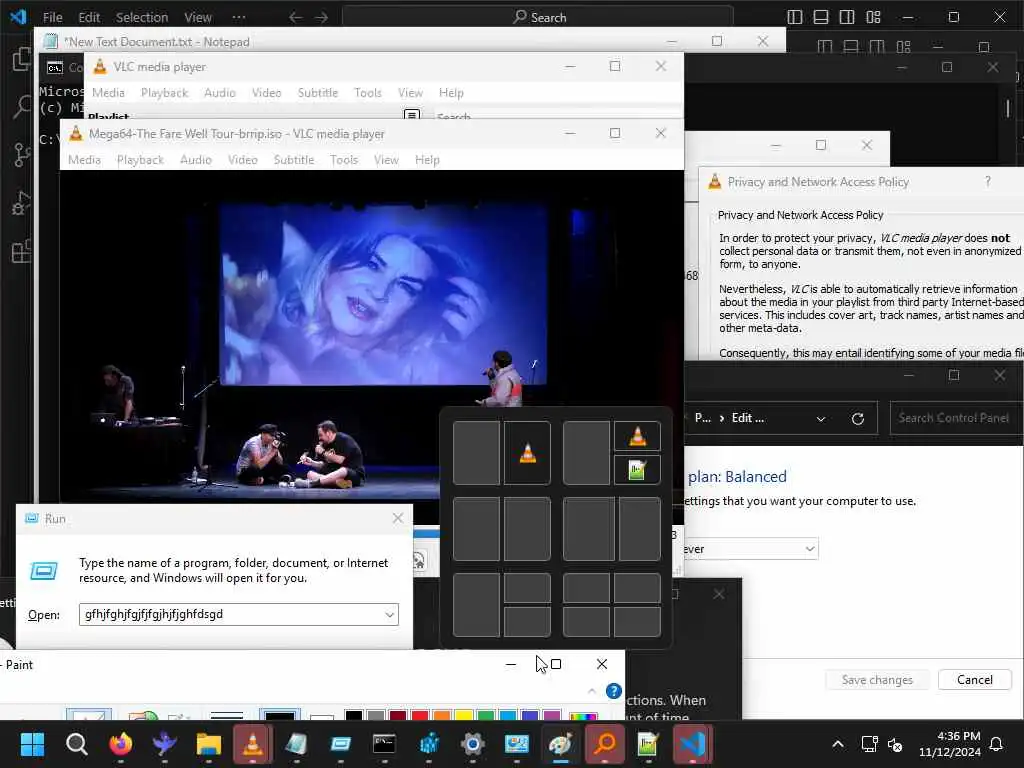This screenshot has width=1024, height=768.
Task: Pick the red color swatch in Paint
Action: [420, 716]
